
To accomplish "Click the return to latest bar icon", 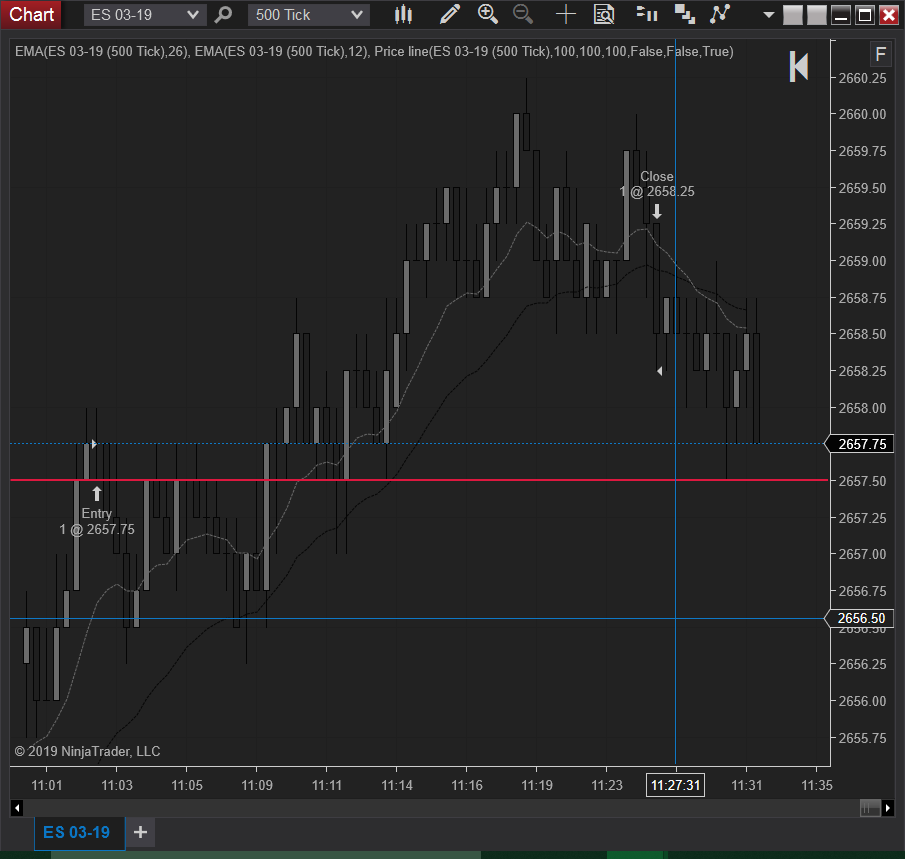I will [799, 66].
